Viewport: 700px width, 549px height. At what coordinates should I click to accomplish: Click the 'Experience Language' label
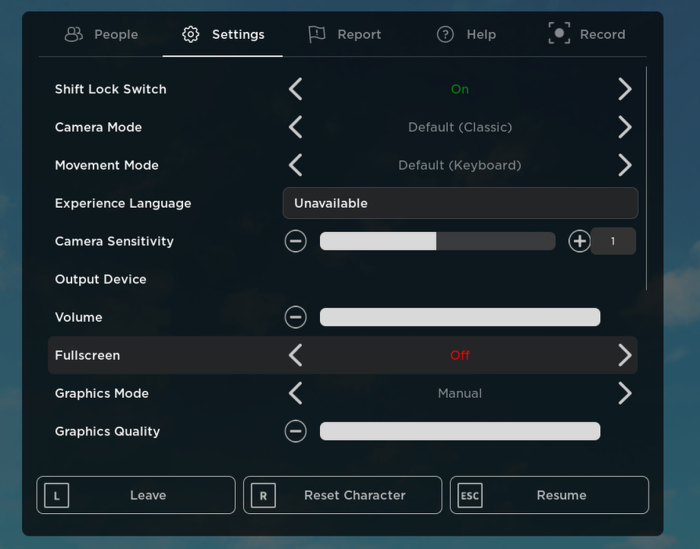coord(123,204)
